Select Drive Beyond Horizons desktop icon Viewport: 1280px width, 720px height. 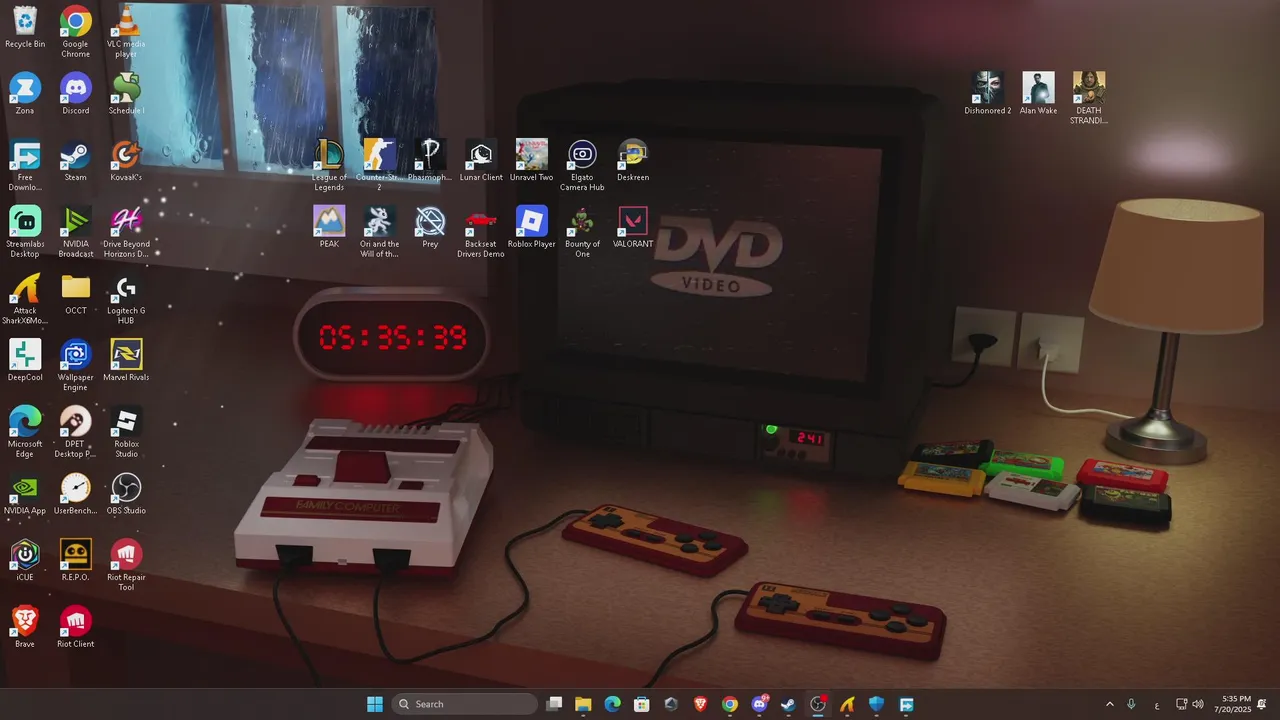126,232
